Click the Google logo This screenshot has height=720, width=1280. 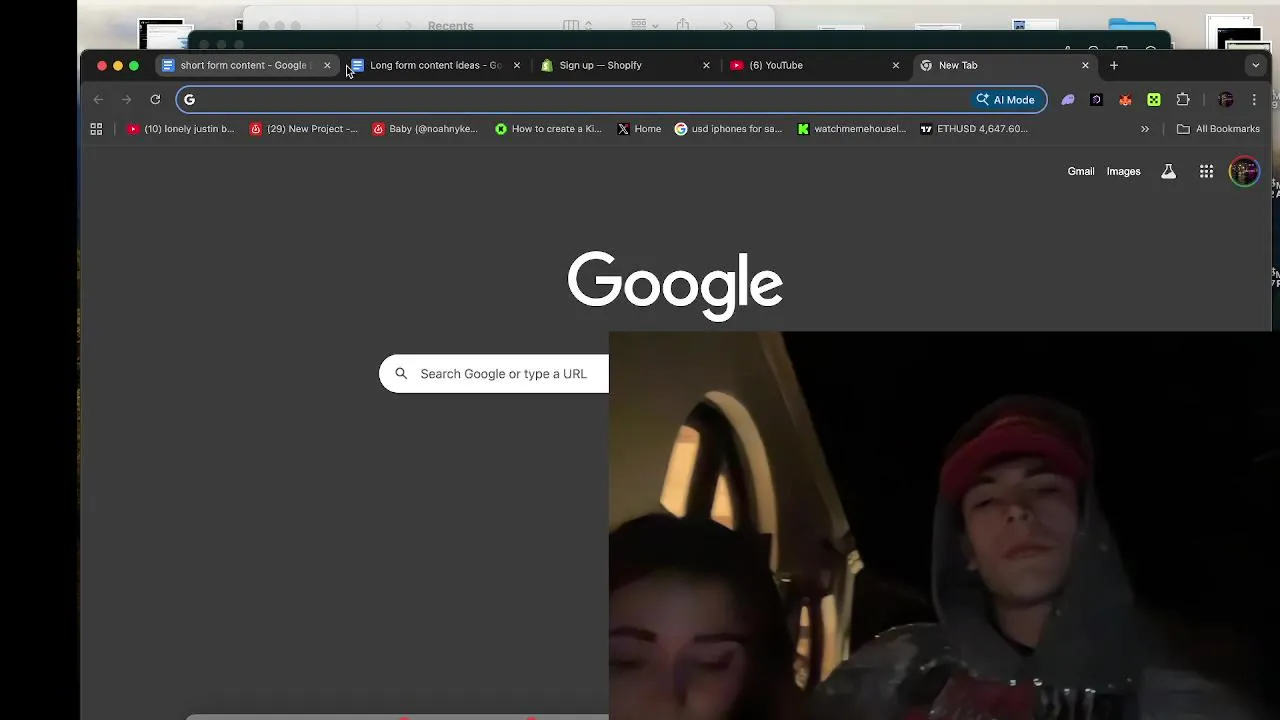tap(675, 286)
